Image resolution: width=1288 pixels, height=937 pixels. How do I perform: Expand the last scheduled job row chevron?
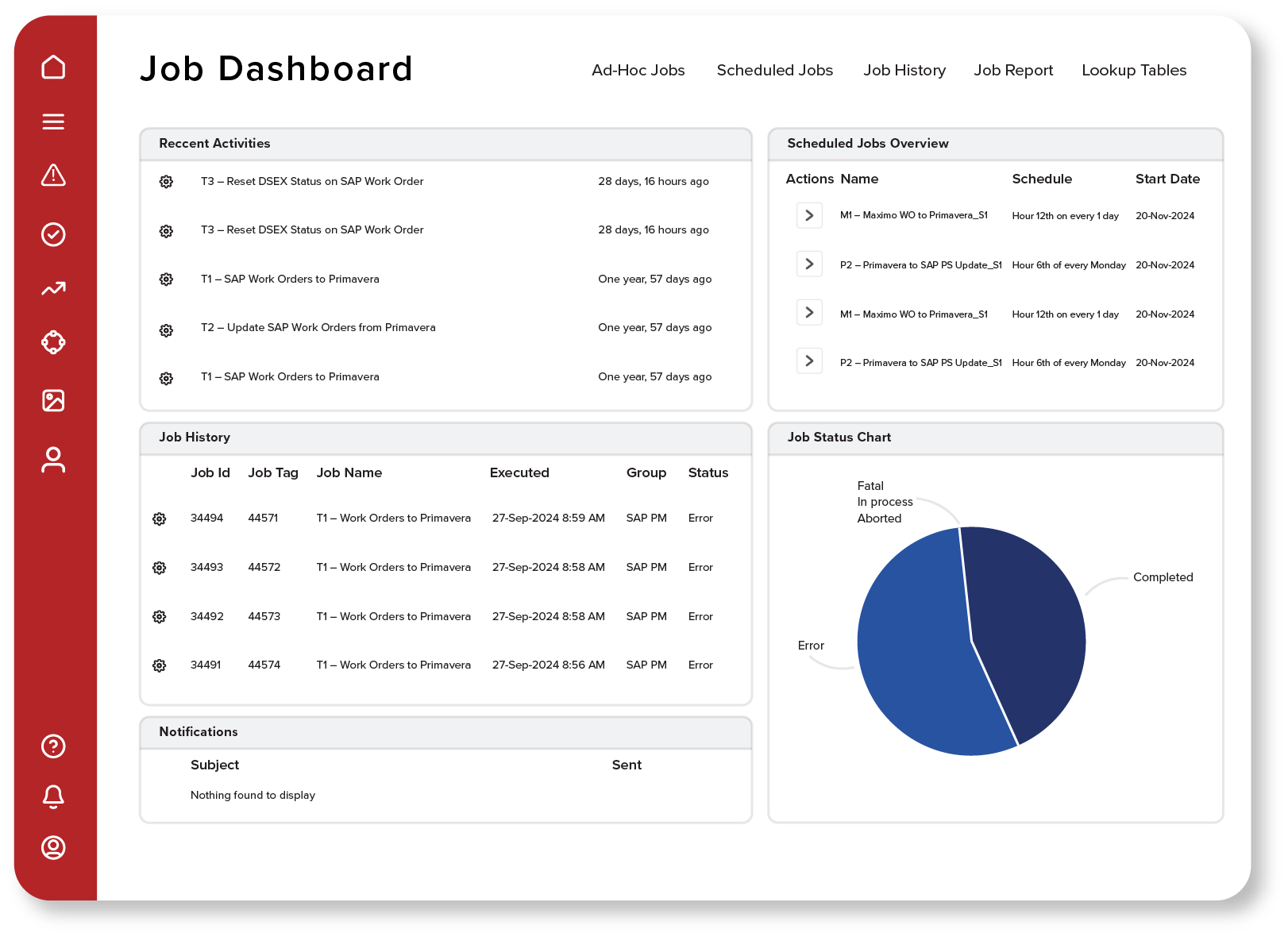[809, 361]
